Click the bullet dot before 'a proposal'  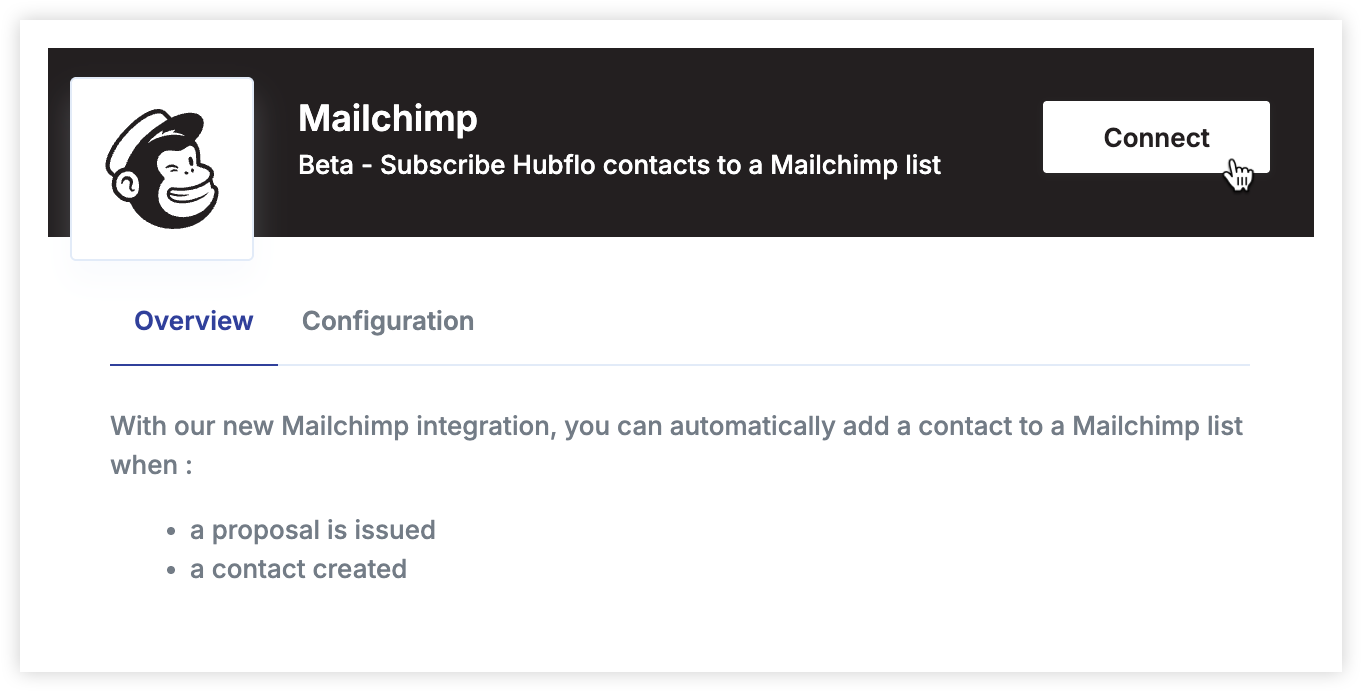[x=170, y=531]
